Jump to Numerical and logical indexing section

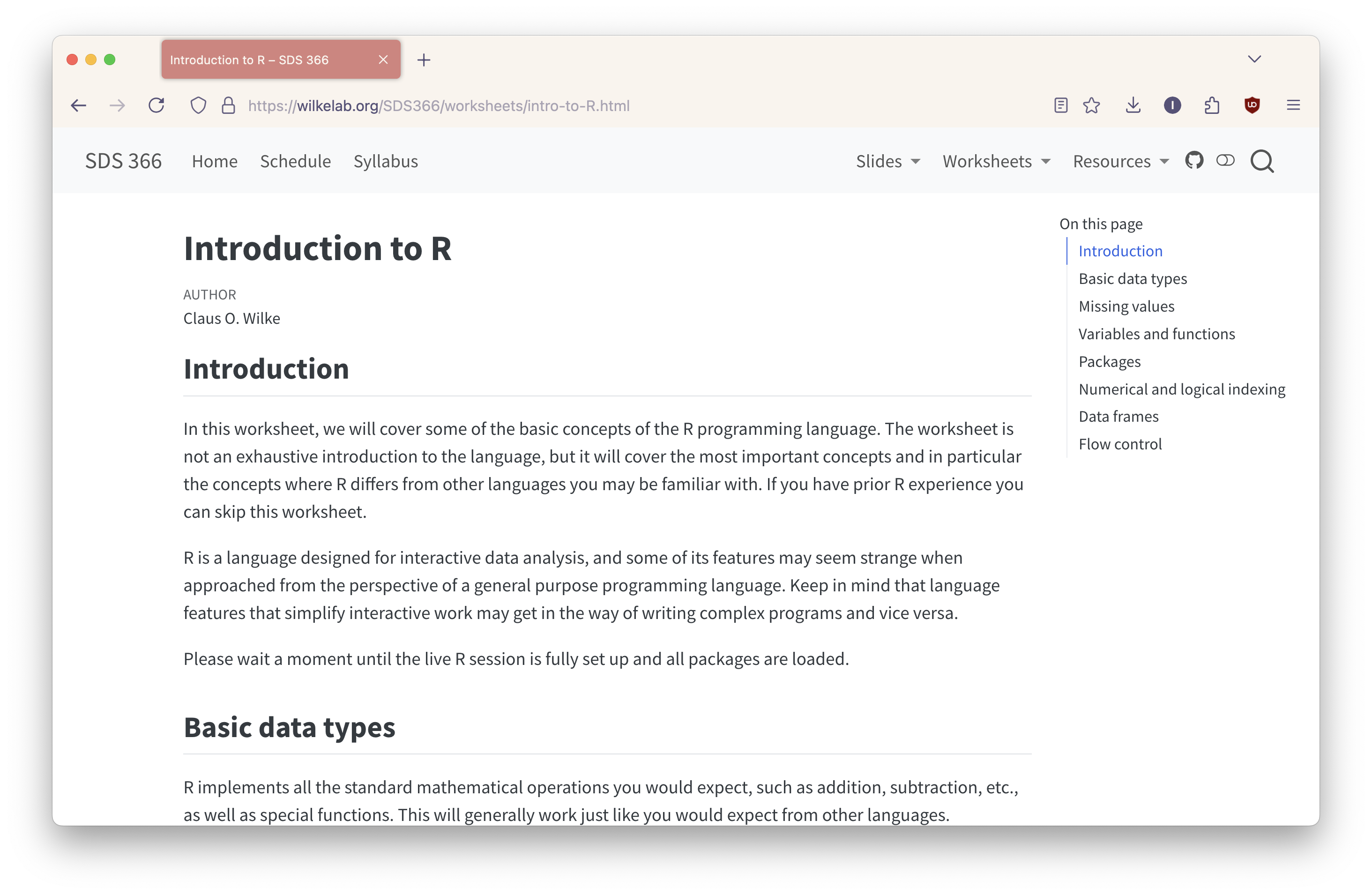[1182, 389]
